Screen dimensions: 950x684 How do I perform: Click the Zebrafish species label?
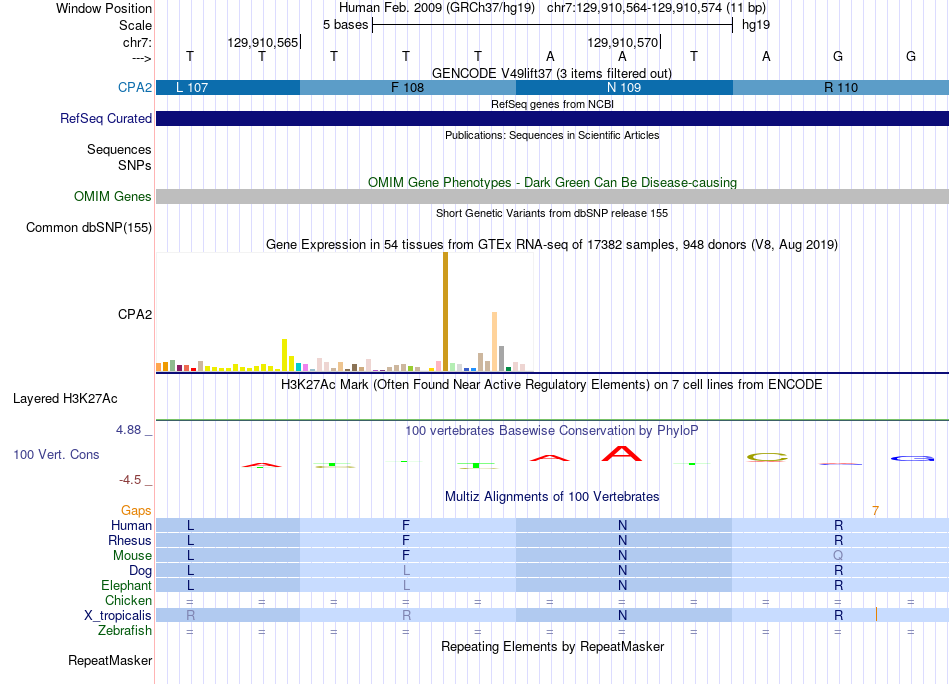coord(125,631)
